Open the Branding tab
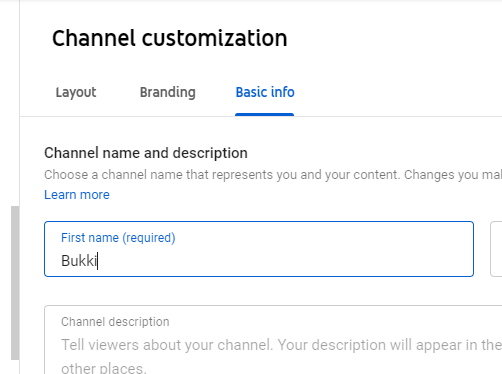The height and width of the screenshot is (374, 502). click(168, 92)
